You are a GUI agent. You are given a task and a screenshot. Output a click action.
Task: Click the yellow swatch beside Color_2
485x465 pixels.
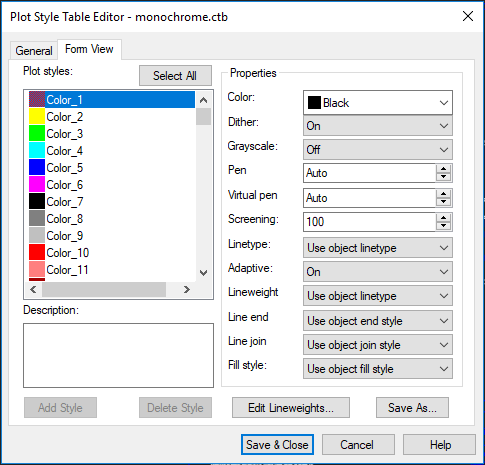tap(37, 117)
